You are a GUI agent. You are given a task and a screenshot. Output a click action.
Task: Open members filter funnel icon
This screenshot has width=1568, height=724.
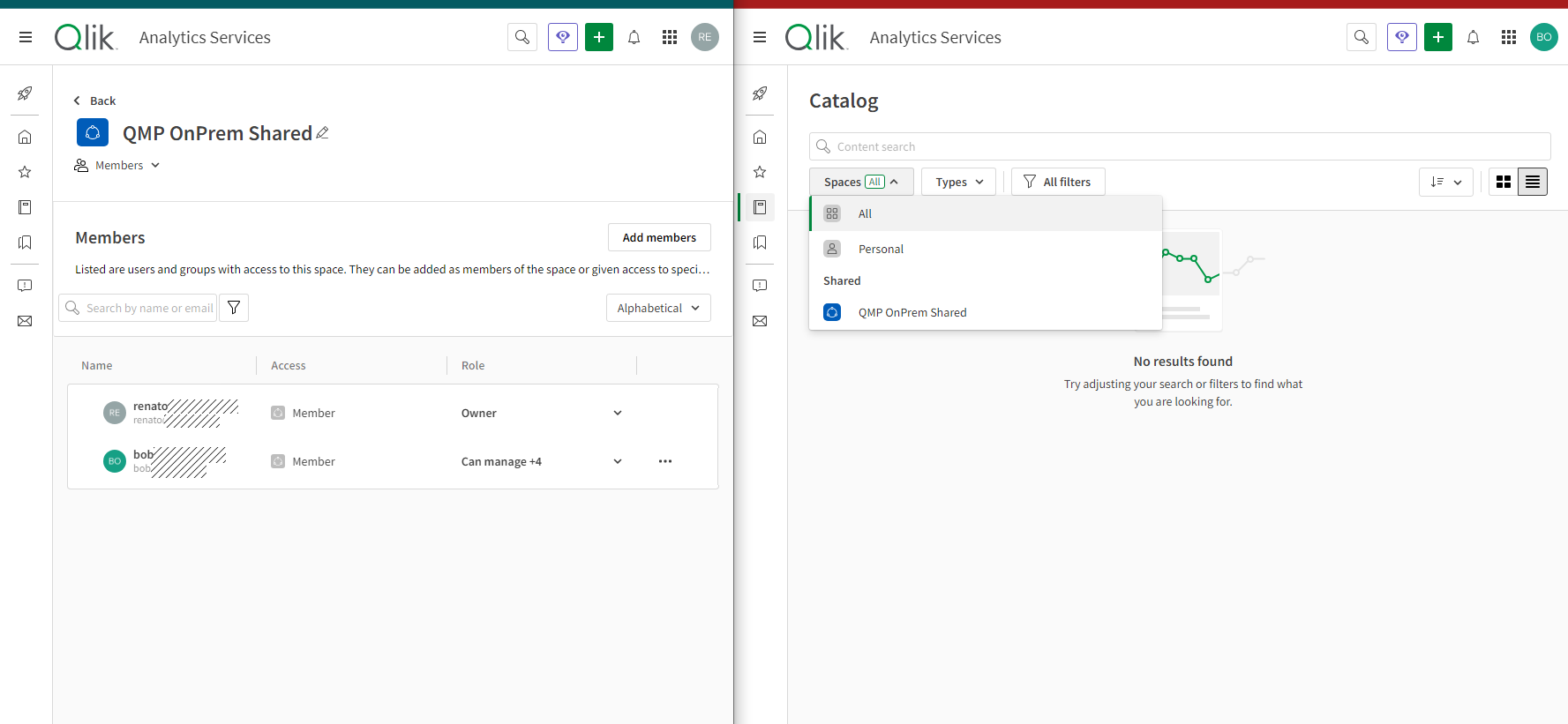(x=234, y=308)
